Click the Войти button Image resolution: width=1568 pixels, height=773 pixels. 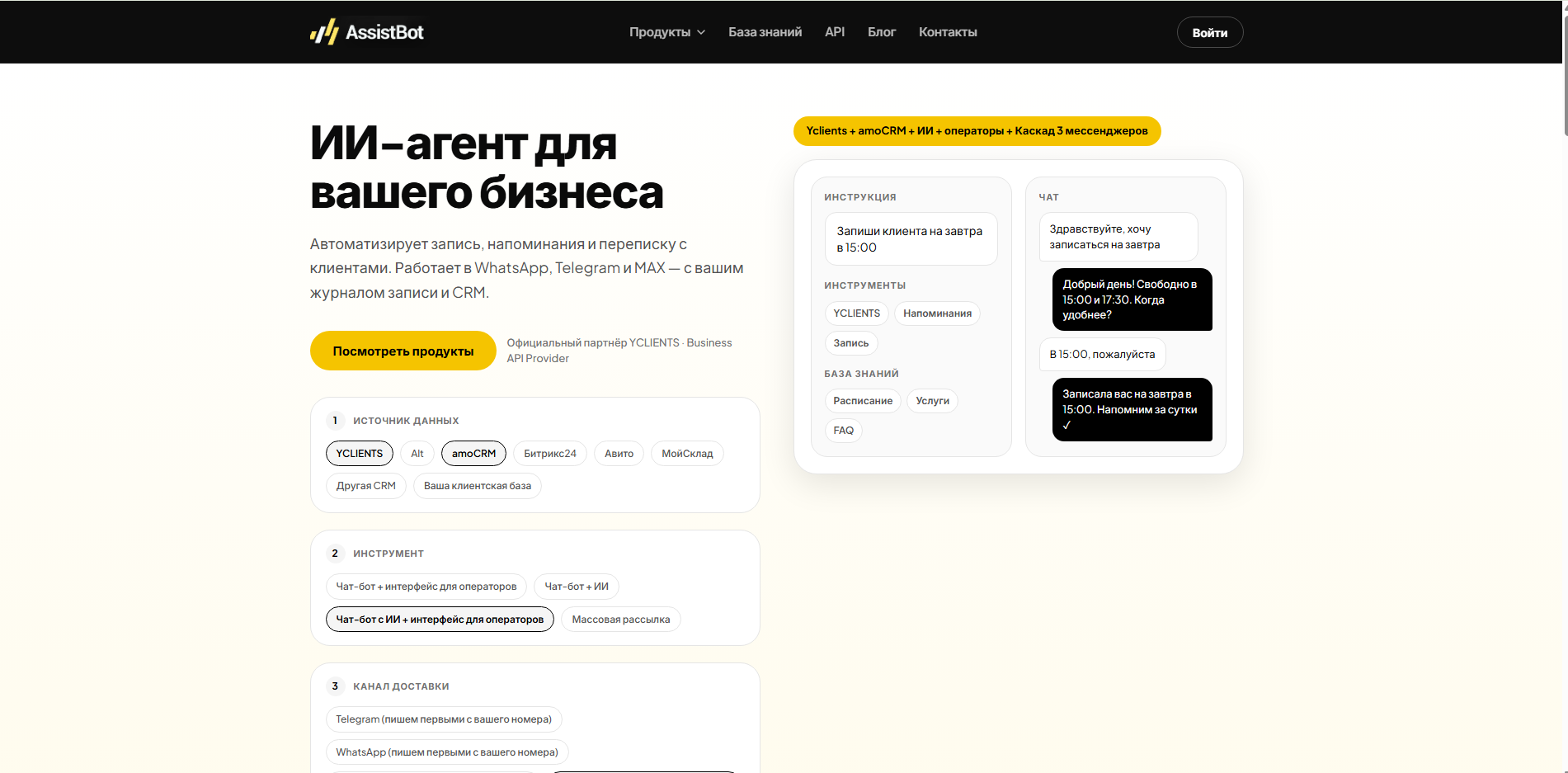pos(1210,32)
